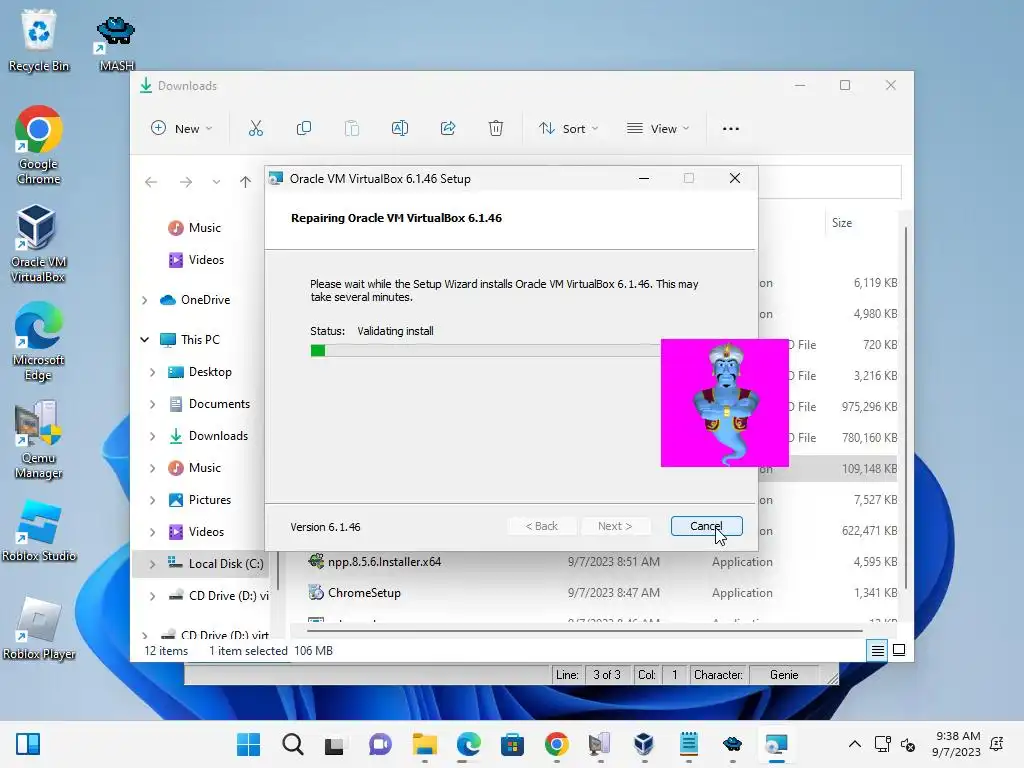Image resolution: width=1024 pixels, height=768 pixels.
Task: Click the Share icon in Downloads toolbar
Action: pyautogui.click(x=448, y=129)
